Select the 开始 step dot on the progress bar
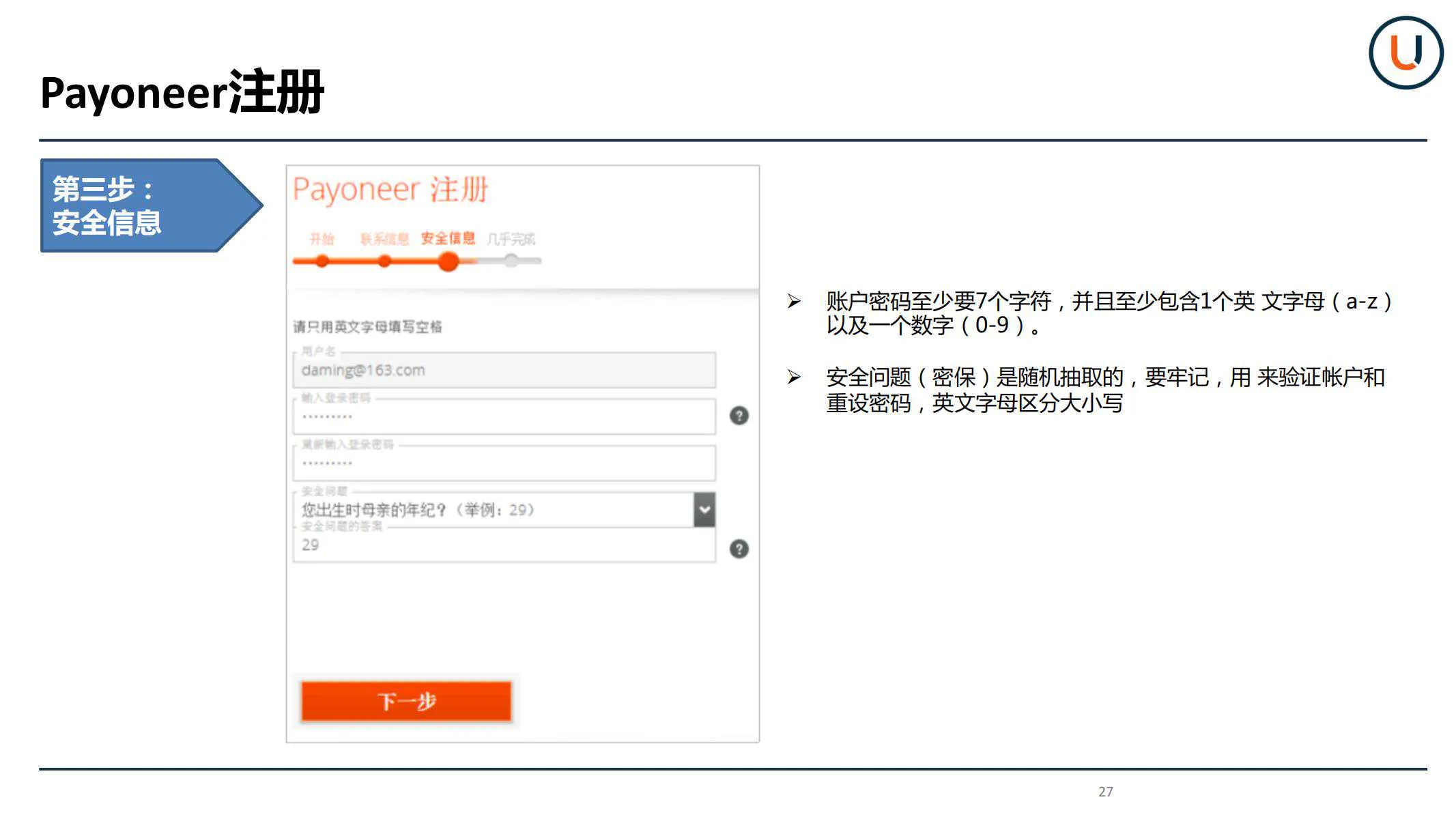1456x819 pixels. [x=321, y=260]
